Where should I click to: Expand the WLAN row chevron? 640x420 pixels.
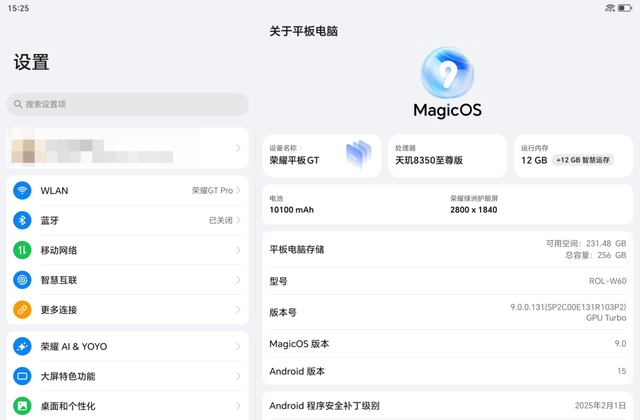tap(238, 191)
